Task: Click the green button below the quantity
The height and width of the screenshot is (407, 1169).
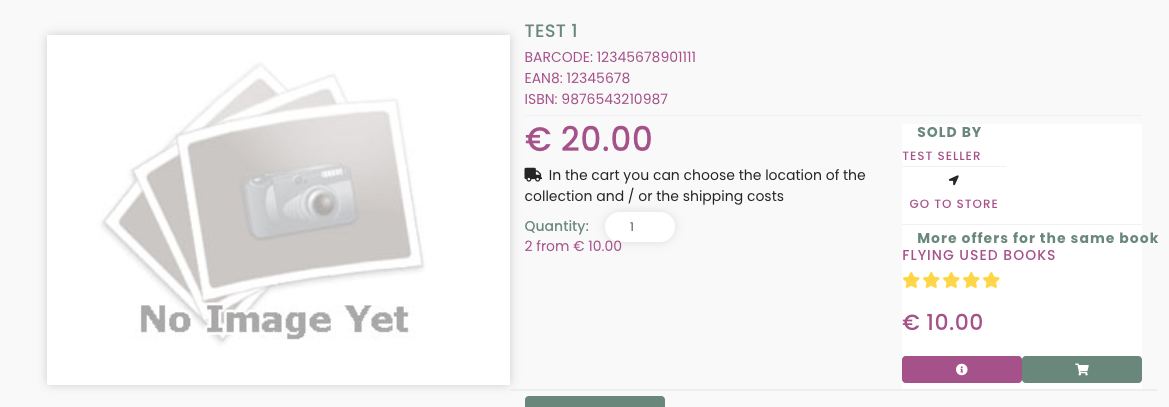Action: point(595,402)
